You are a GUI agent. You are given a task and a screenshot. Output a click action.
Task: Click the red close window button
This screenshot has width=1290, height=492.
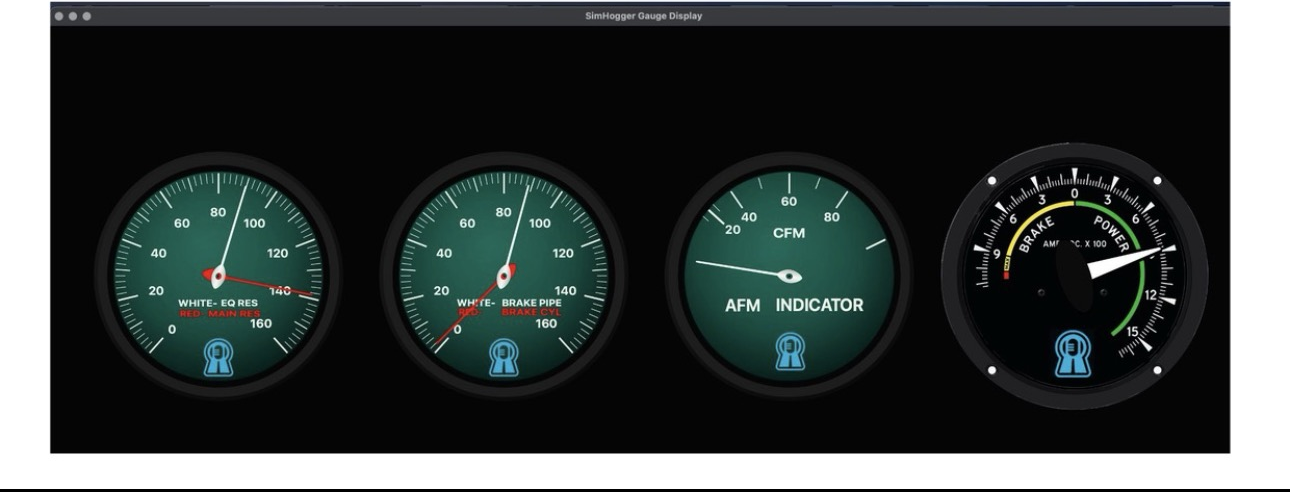[x=60, y=17]
